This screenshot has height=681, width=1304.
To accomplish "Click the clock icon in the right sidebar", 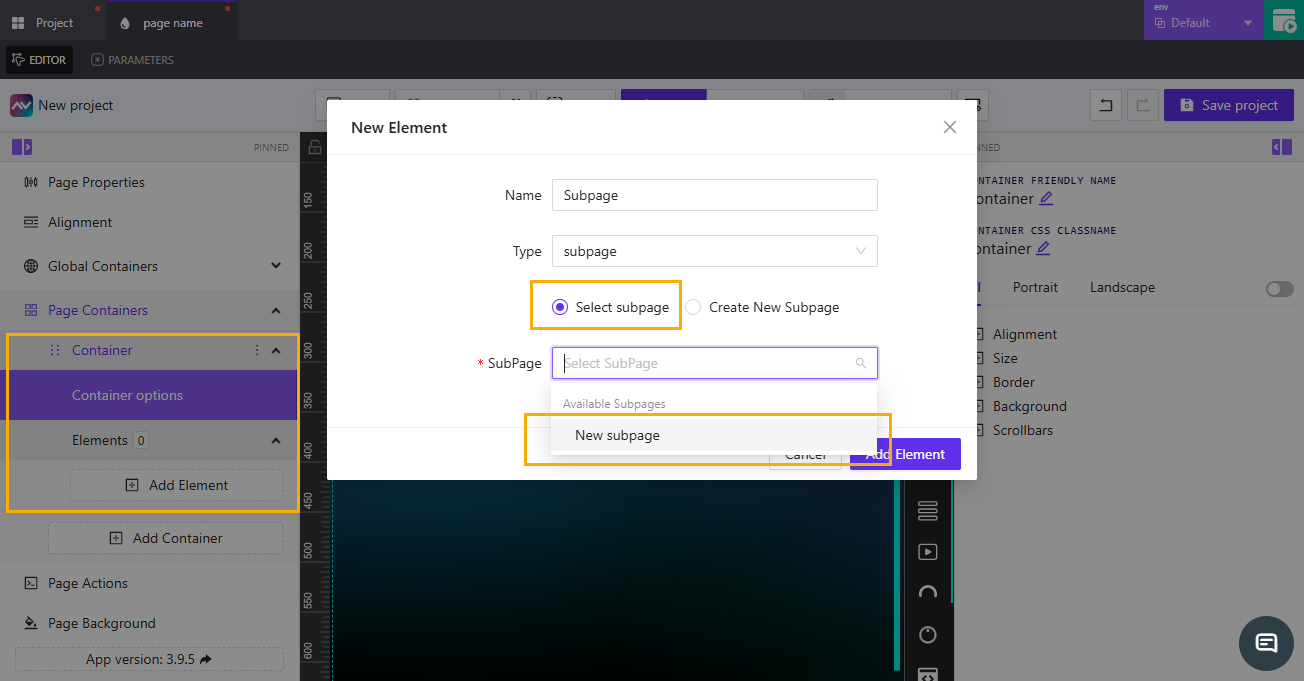I will tap(927, 634).
